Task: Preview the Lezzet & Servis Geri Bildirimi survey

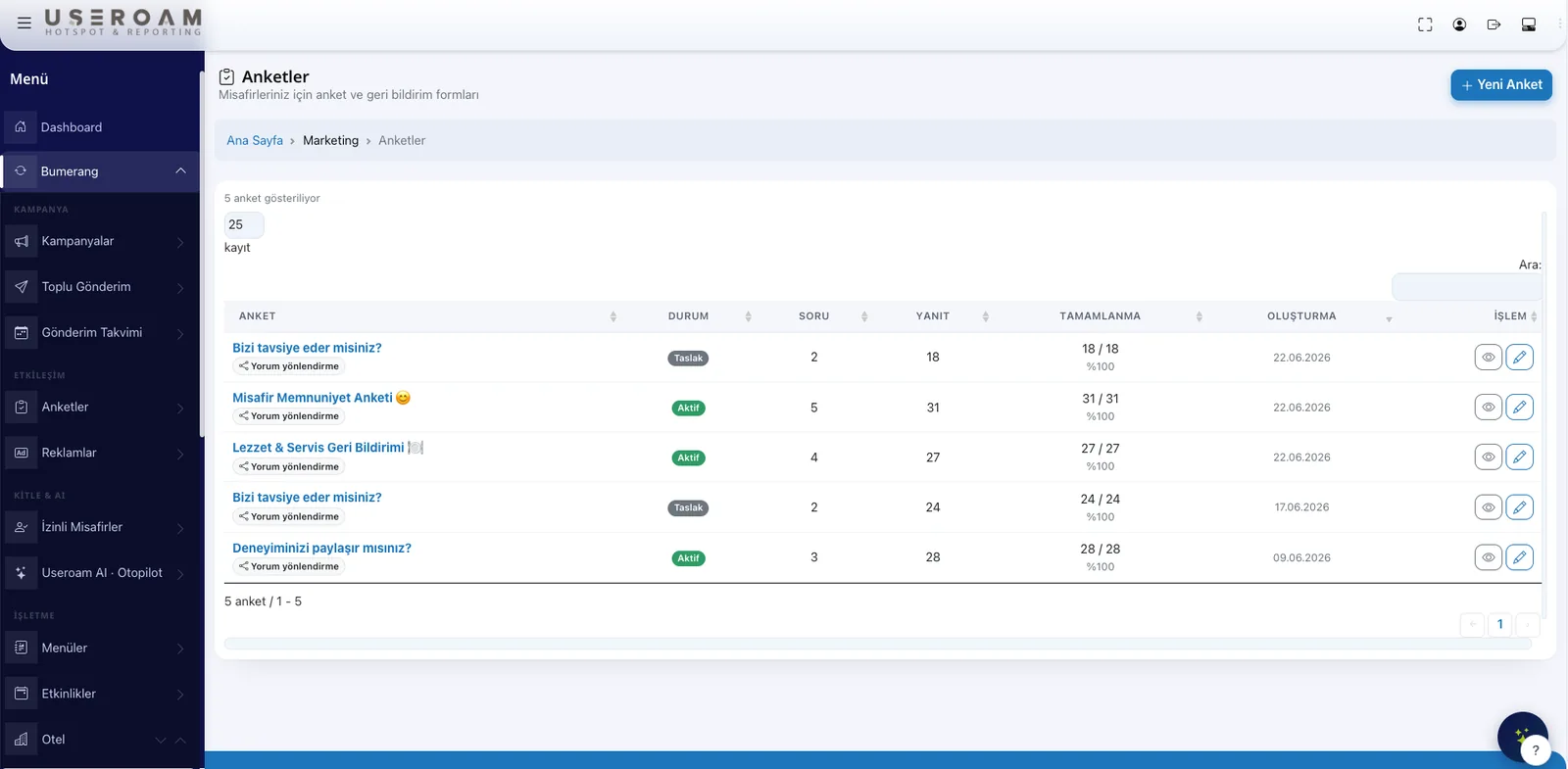Action: pyautogui.click(x=1488, y=457)
